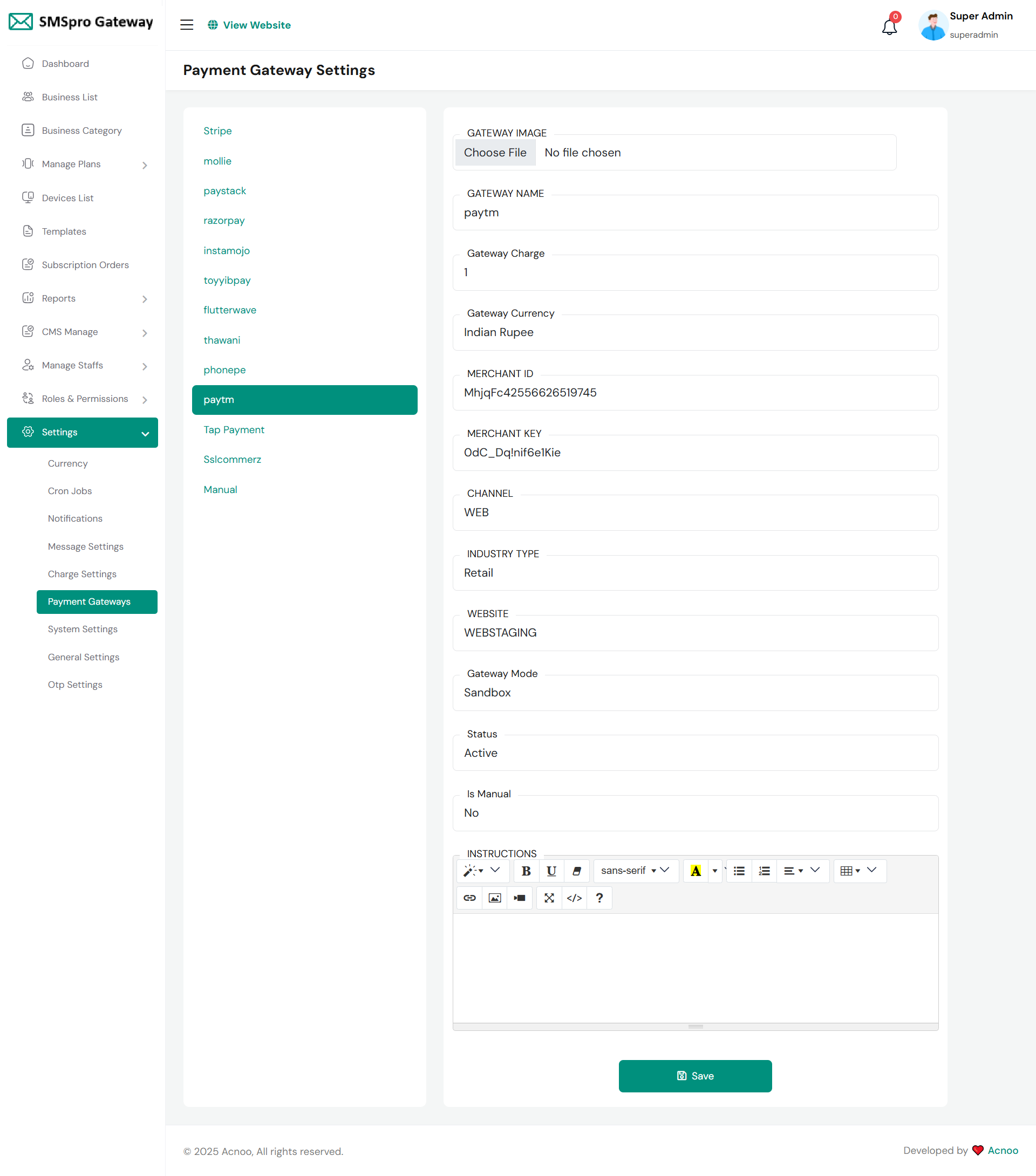
Task: Toggle code view in the editor
Action: coord(574,898)
